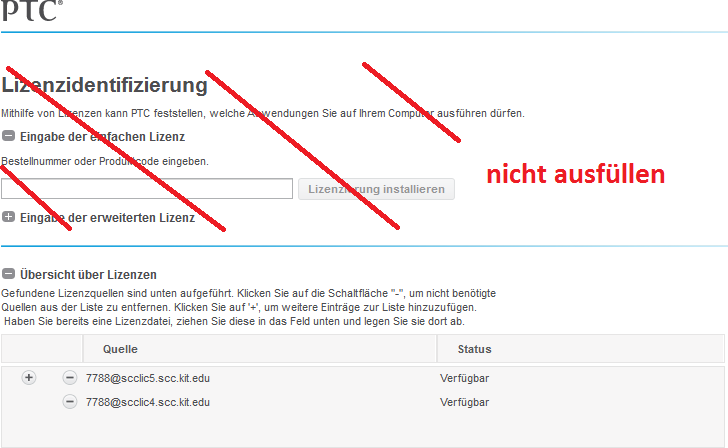Click the Bestellnummer or Produktcode input field
Image resolution: width=728 pixels, height=448 pixels.
point(146,189)
